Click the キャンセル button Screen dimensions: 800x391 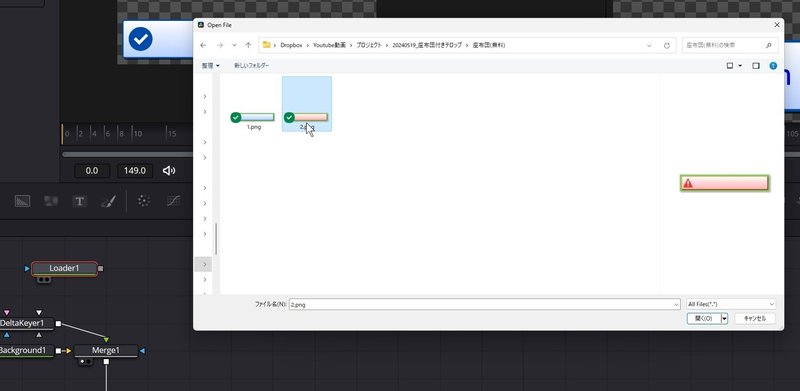pos(755,319)
